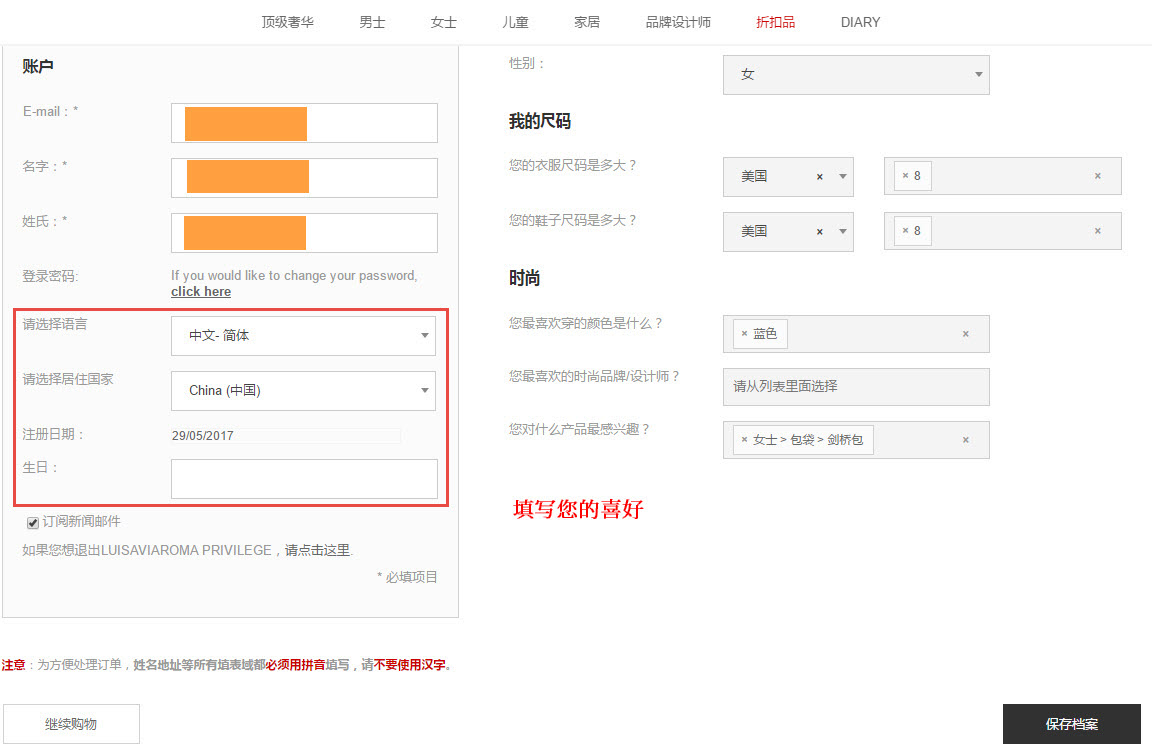This screenshot has height=750, width=1152.
Task: Open the 品牌设计师 menu
Action: click(677, 22)
